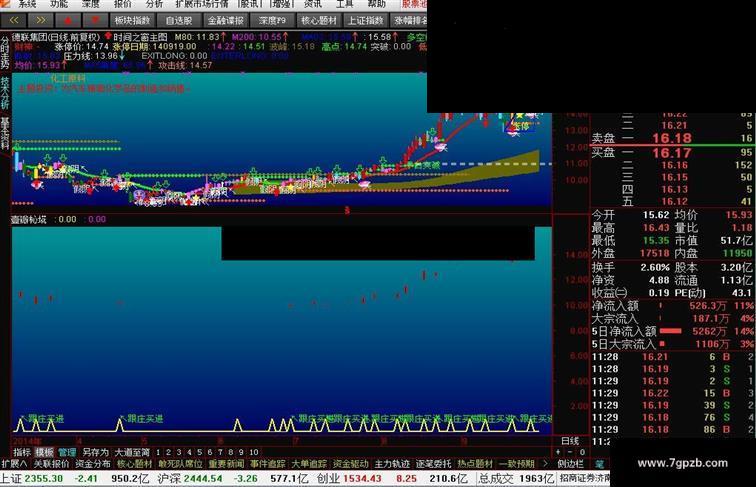Viewport: 756px width, 487px height.
Task: Click the red down arrow toolbar button
Action: 95,20
